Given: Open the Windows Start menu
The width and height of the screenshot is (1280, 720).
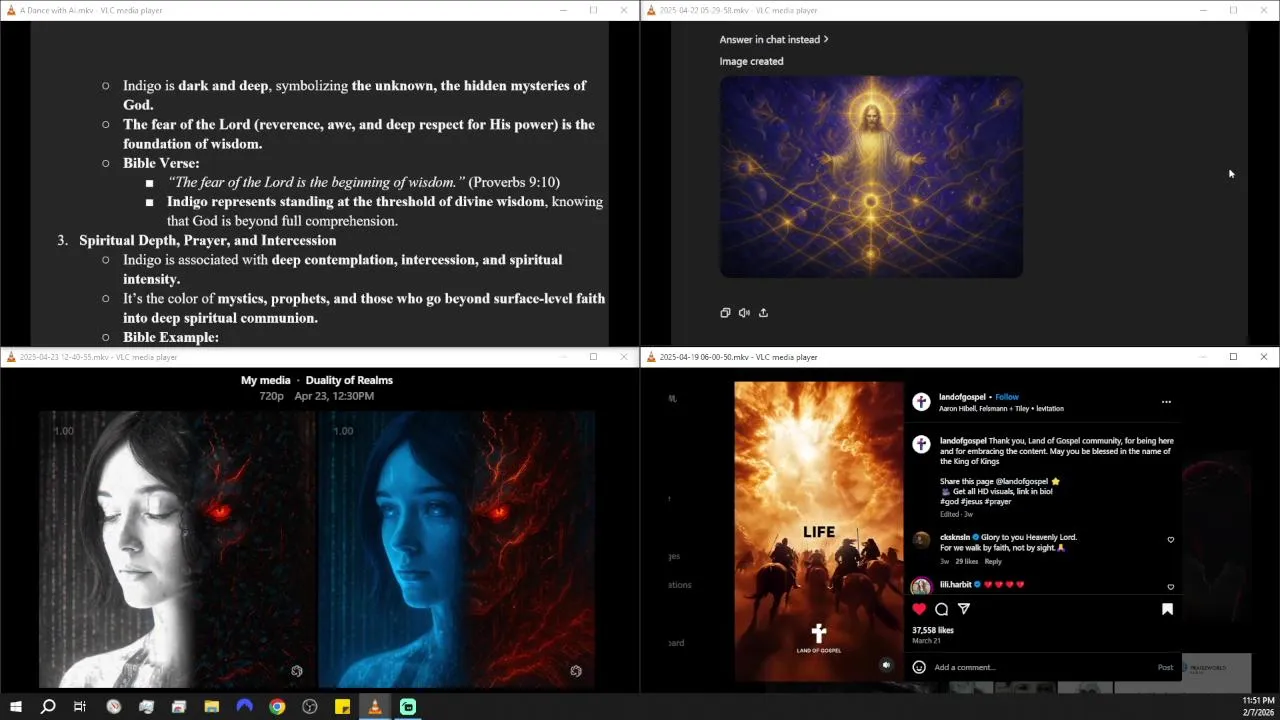Looking at the screenshot, I should point(16,707).
